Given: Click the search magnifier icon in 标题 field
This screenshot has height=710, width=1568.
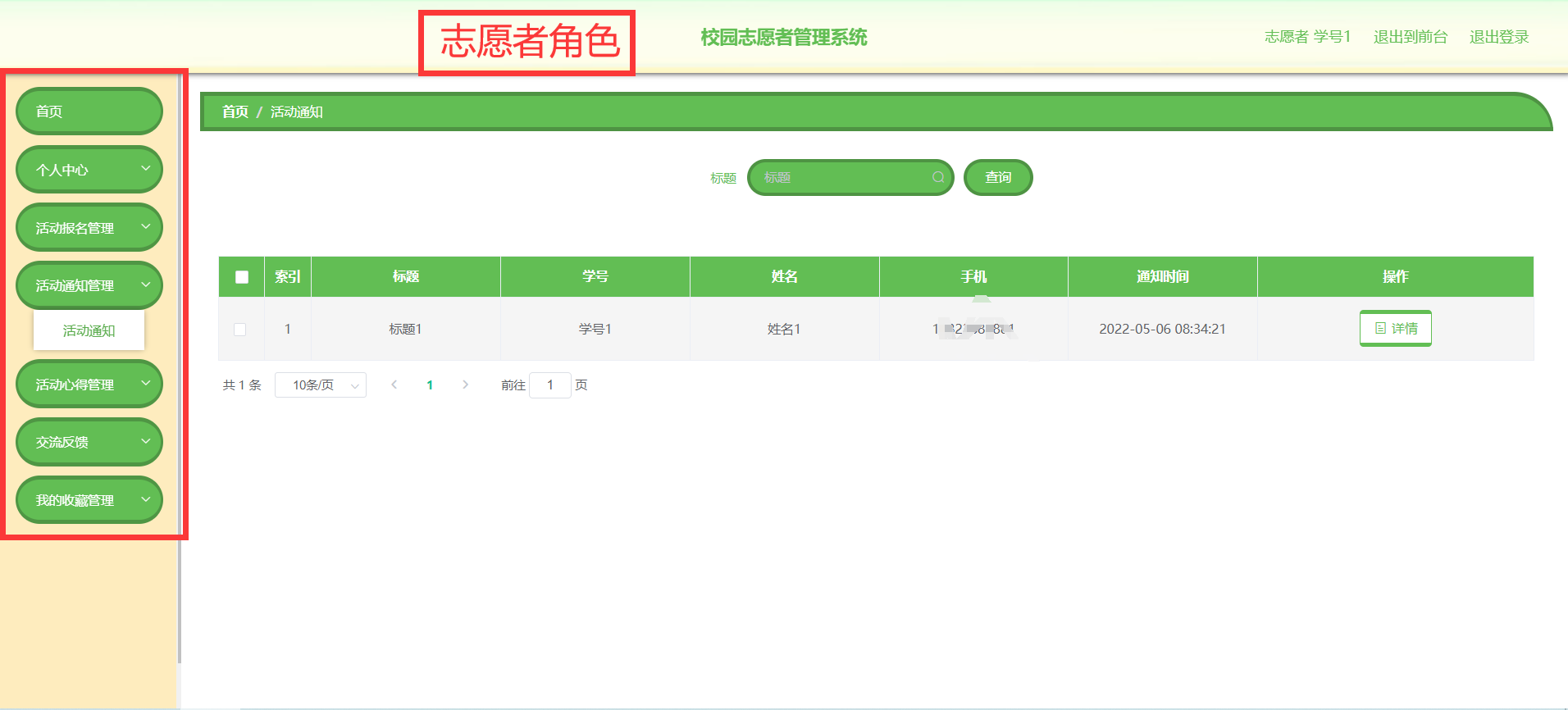Looking at the screenshot, I should tap(938, 177).
